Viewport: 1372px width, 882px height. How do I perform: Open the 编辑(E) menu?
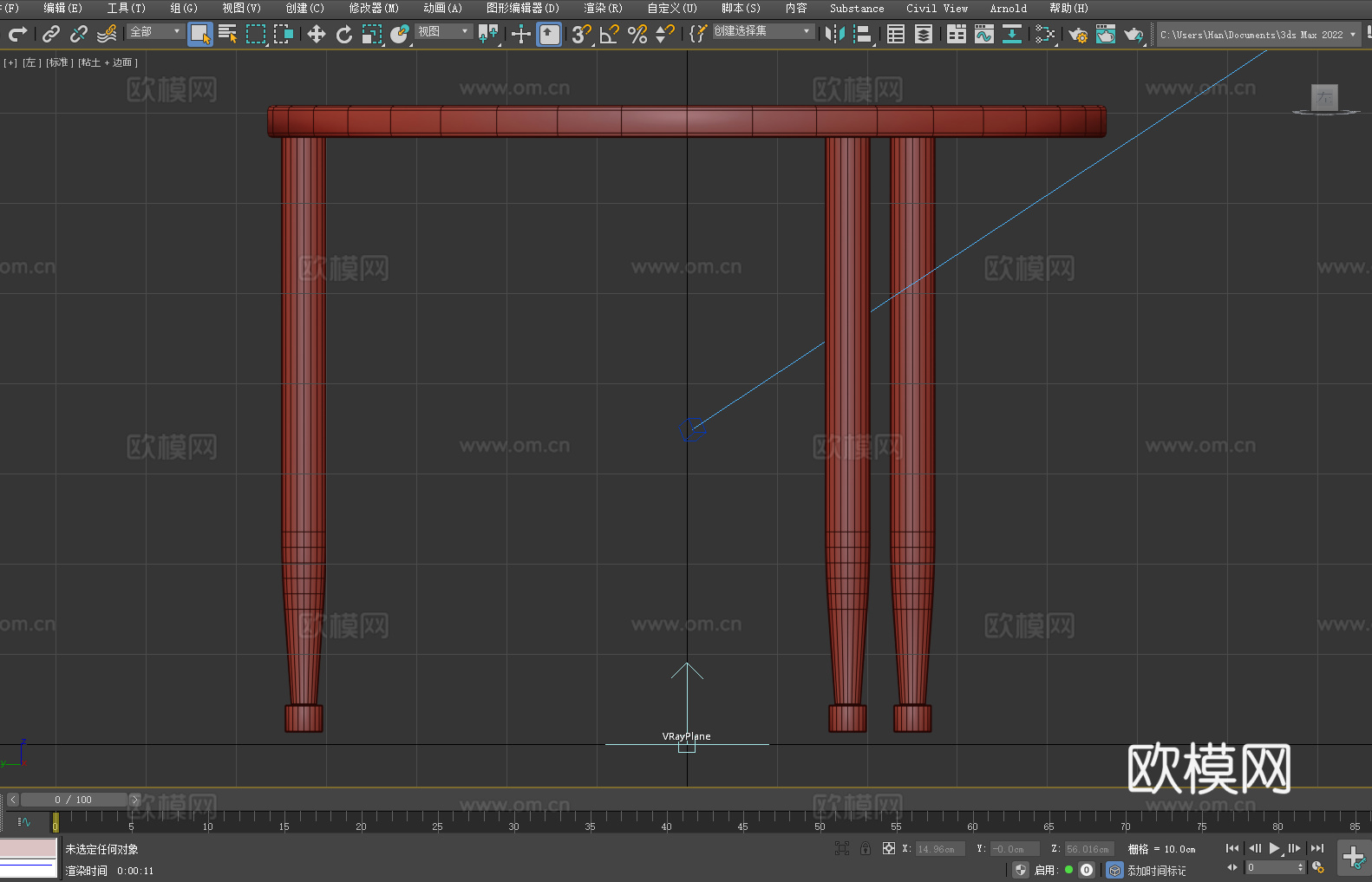[62, 8]
